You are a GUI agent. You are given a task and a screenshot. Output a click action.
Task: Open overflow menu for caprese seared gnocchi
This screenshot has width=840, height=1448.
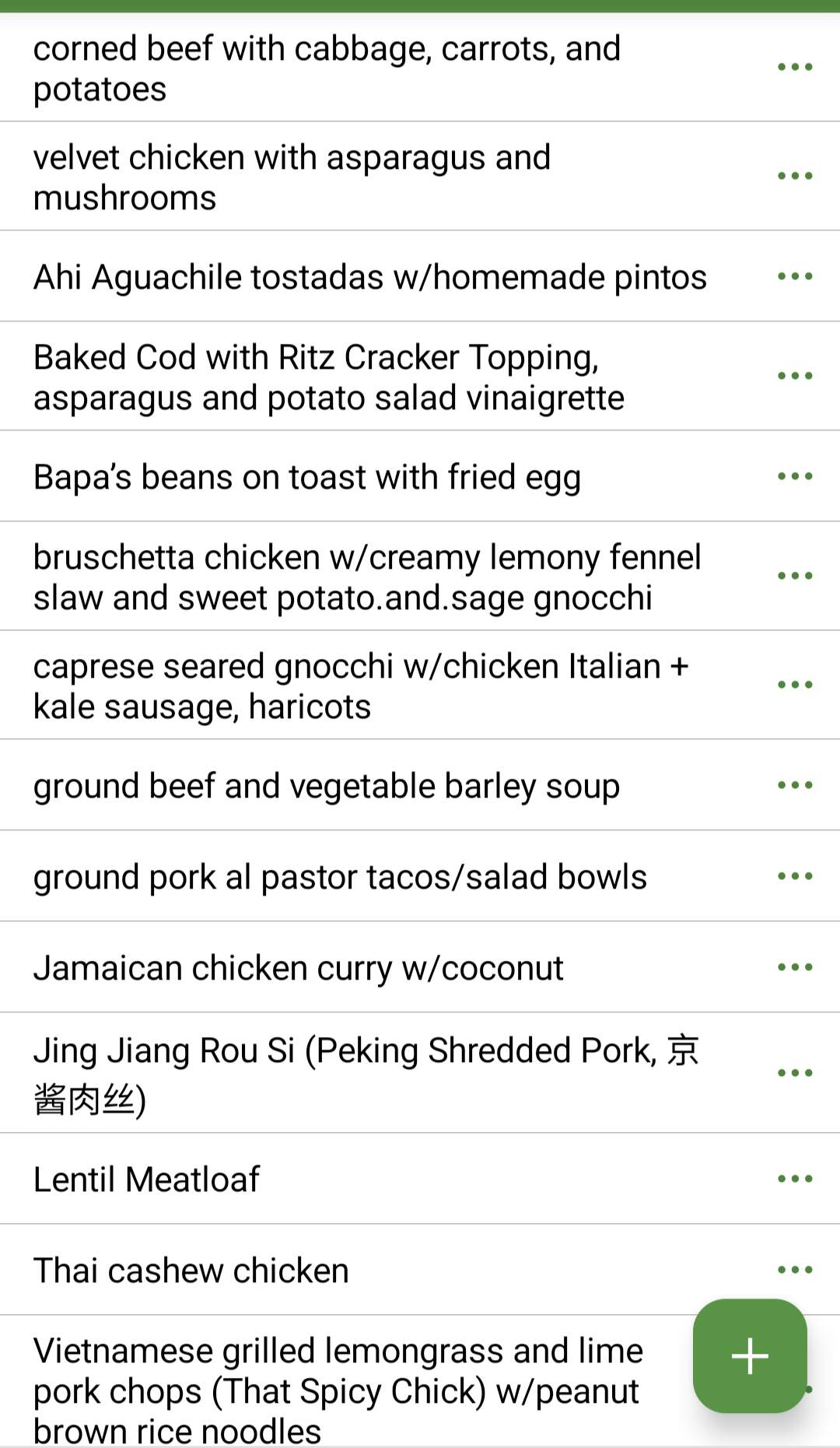tap(795, 685)
